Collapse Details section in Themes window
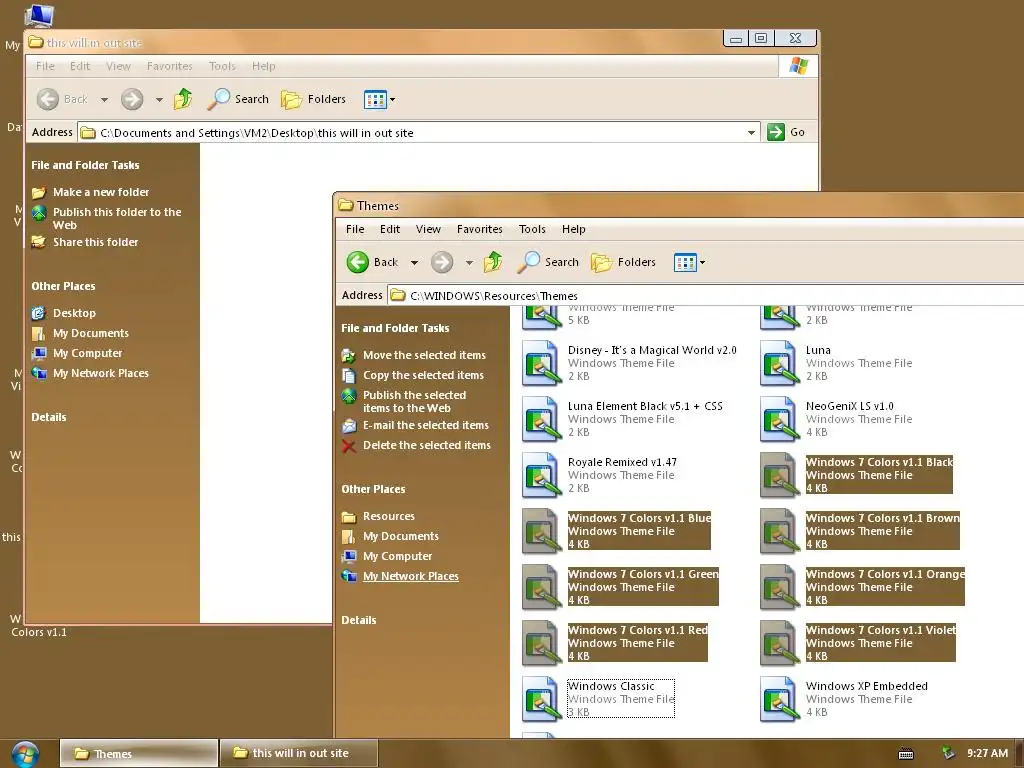Screen dimensions: 1024x768 (359, 620)
